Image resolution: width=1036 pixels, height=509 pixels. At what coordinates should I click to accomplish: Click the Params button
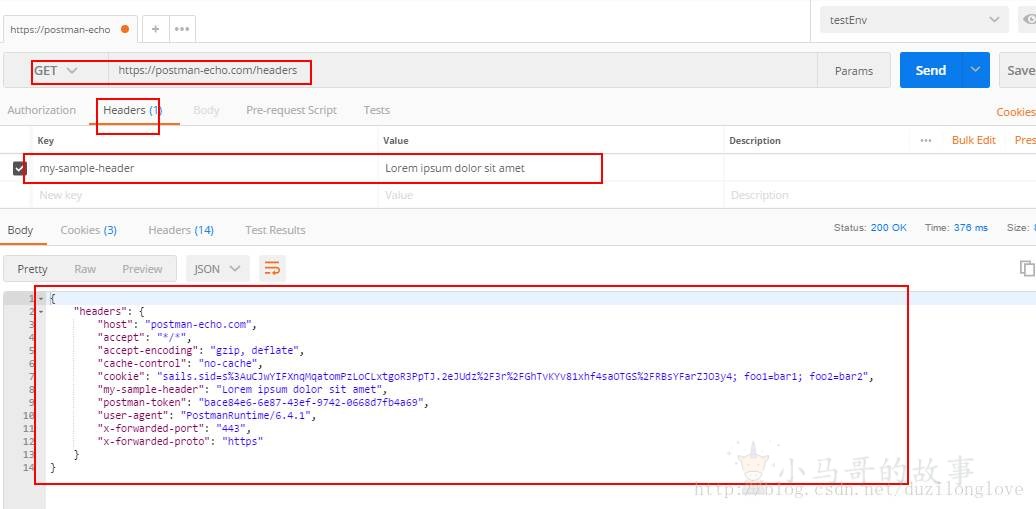pos(854,70)
